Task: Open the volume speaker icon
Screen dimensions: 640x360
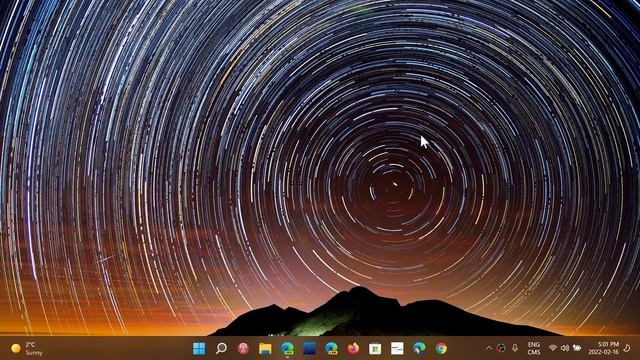Action: 565,348
